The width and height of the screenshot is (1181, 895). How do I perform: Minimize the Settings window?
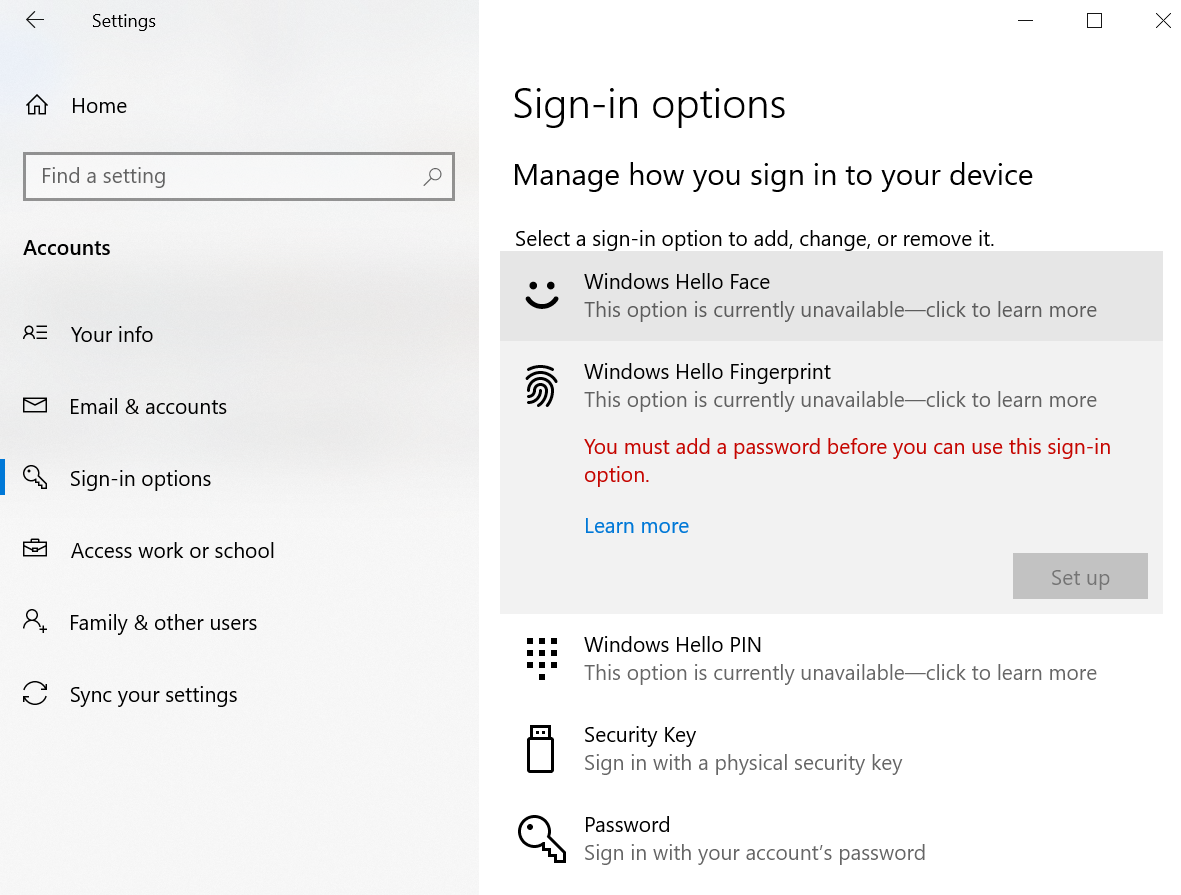pos(1025,21)
